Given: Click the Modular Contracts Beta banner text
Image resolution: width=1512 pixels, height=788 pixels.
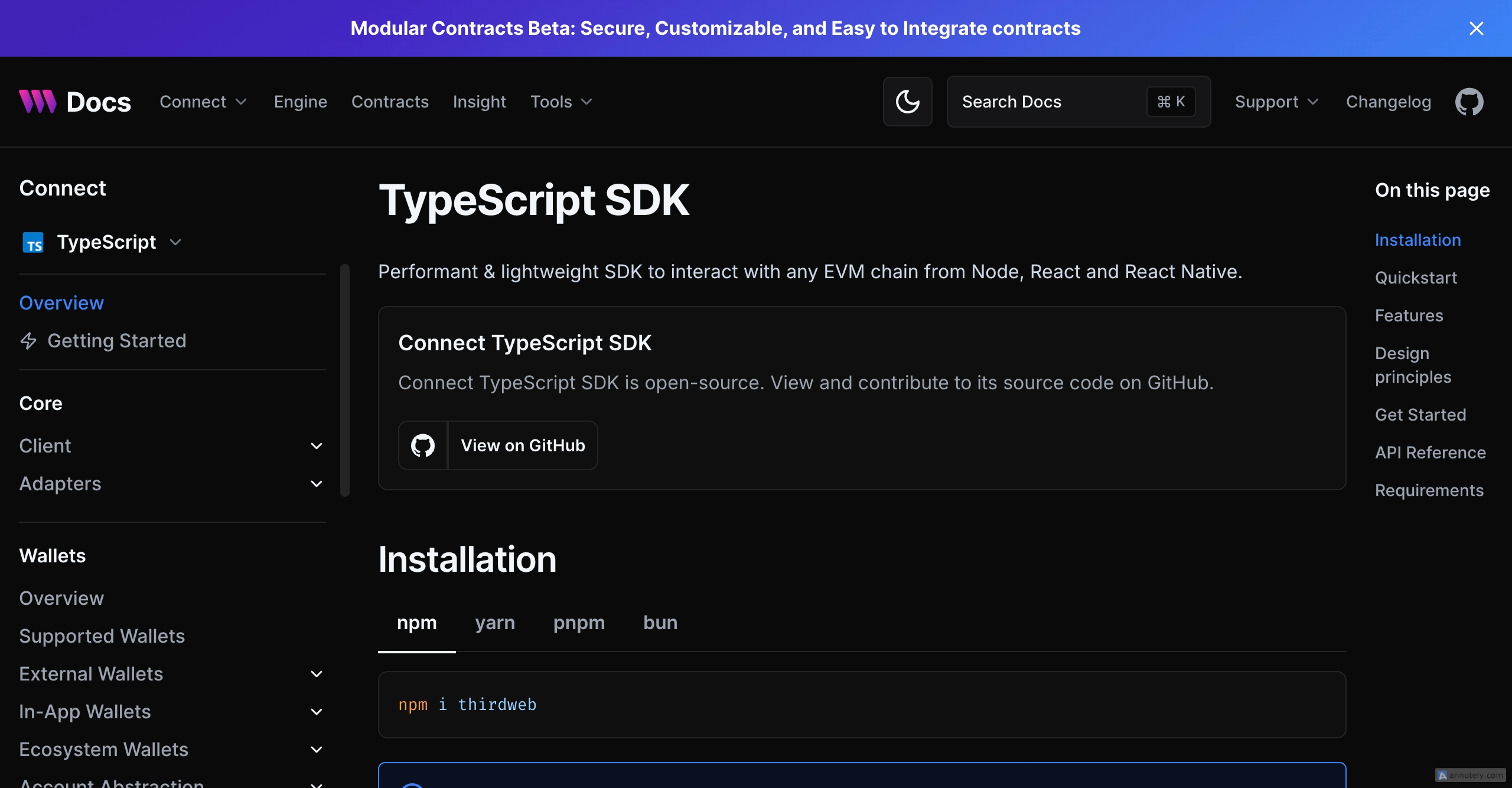Looking at the screenshot, I should (715, 28).
